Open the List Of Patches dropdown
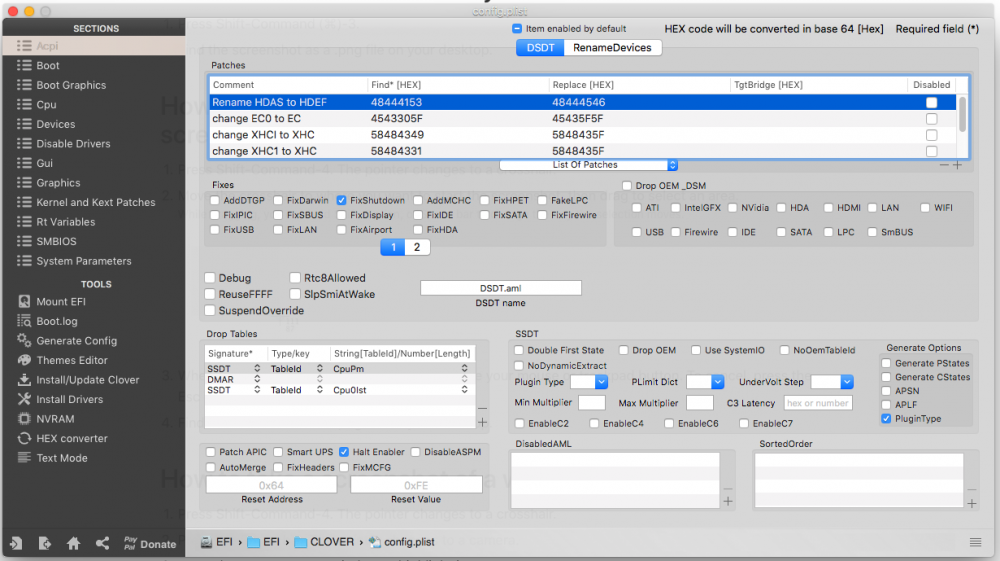This screenshot has height=561, width=1000. click(x=588, y=165)
